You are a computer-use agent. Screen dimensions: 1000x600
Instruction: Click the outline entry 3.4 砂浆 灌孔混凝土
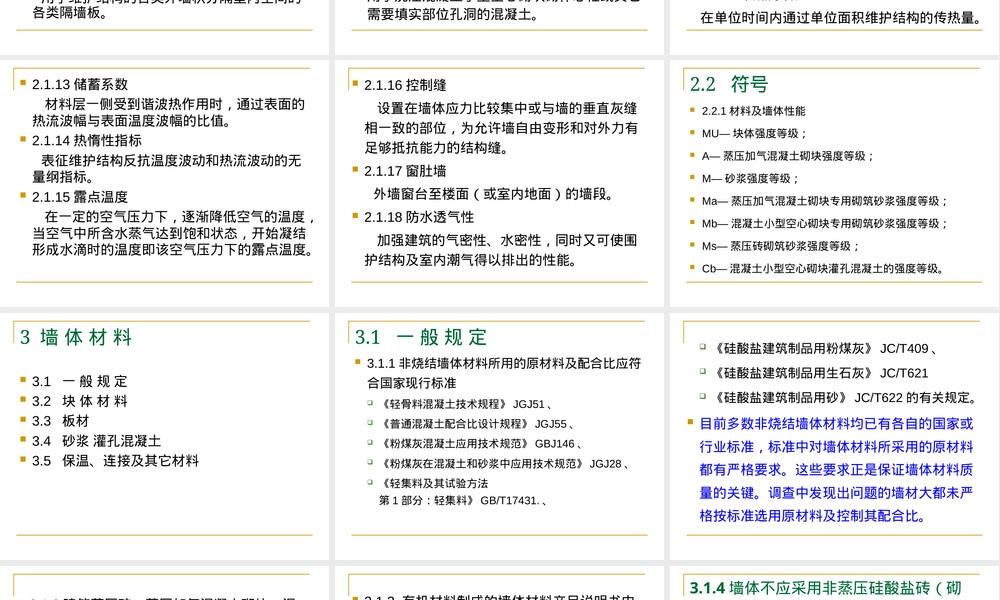[x=96, y=441]
